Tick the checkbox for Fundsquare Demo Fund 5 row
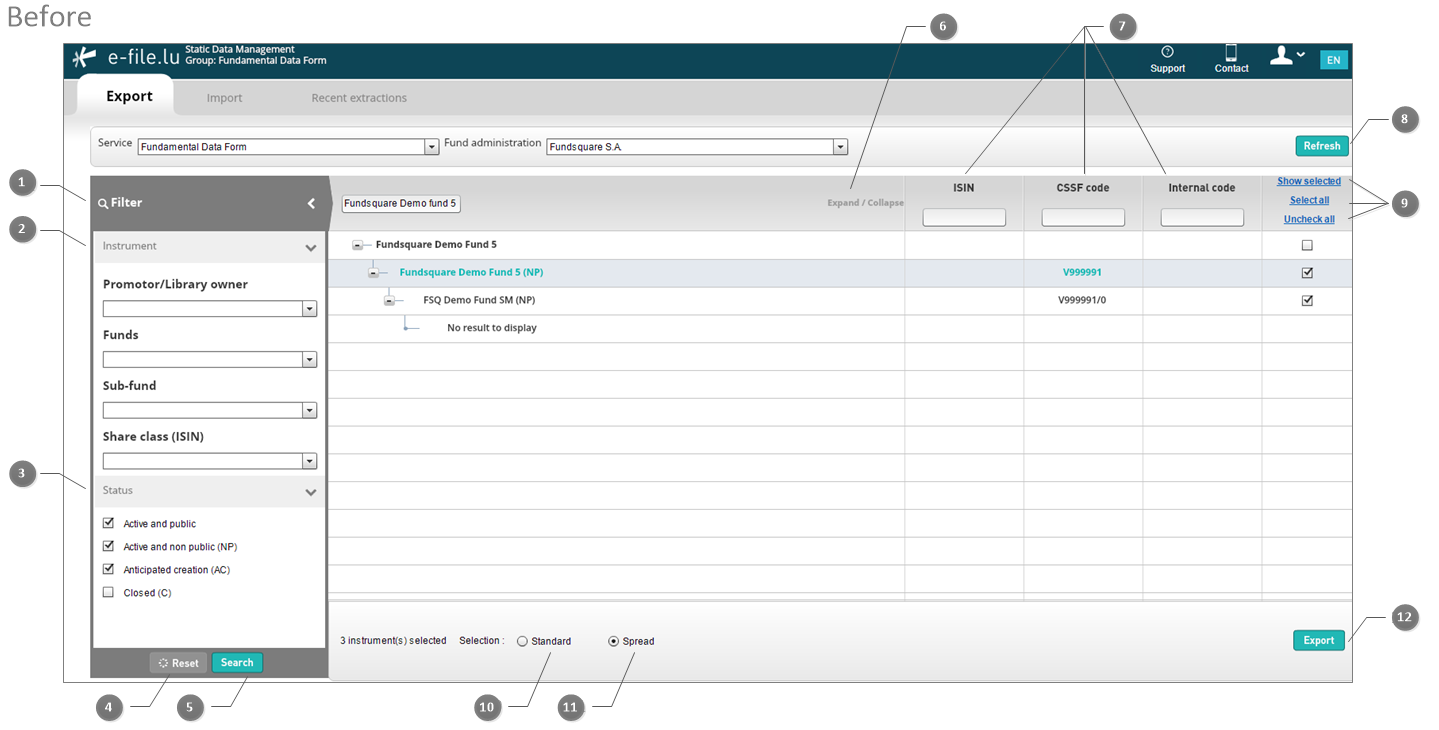The width and height of the screenshot is (1439, 730). tap(1307, 245)
